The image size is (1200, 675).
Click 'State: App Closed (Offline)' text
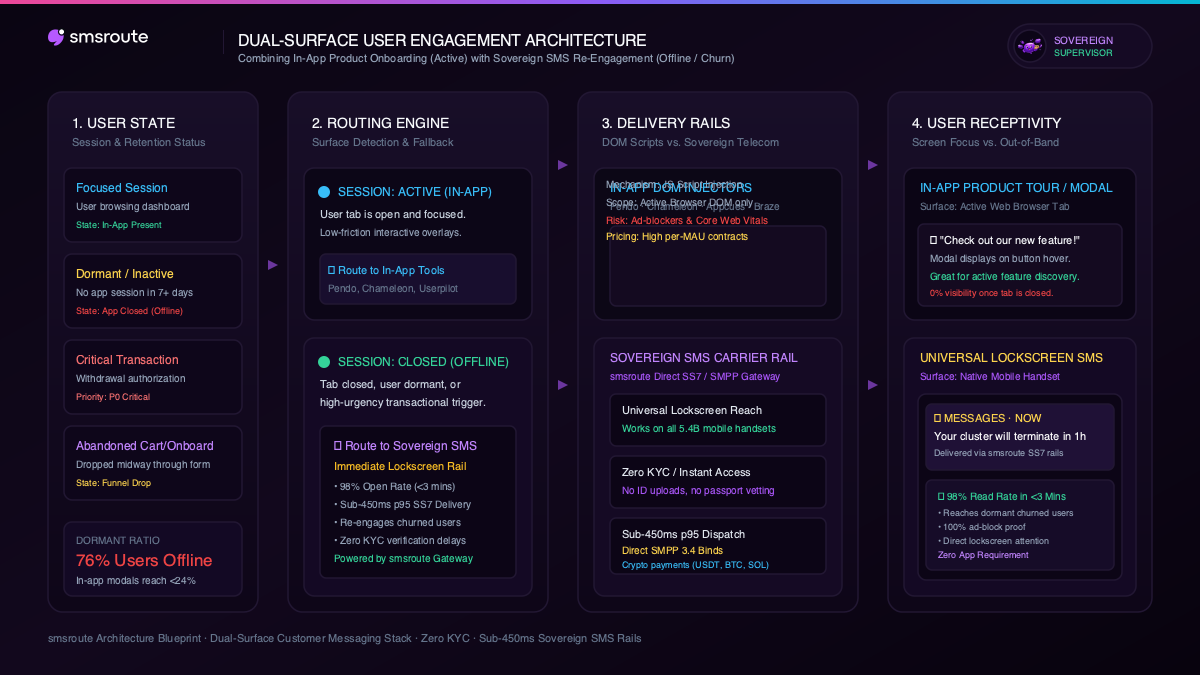(129, 311)
